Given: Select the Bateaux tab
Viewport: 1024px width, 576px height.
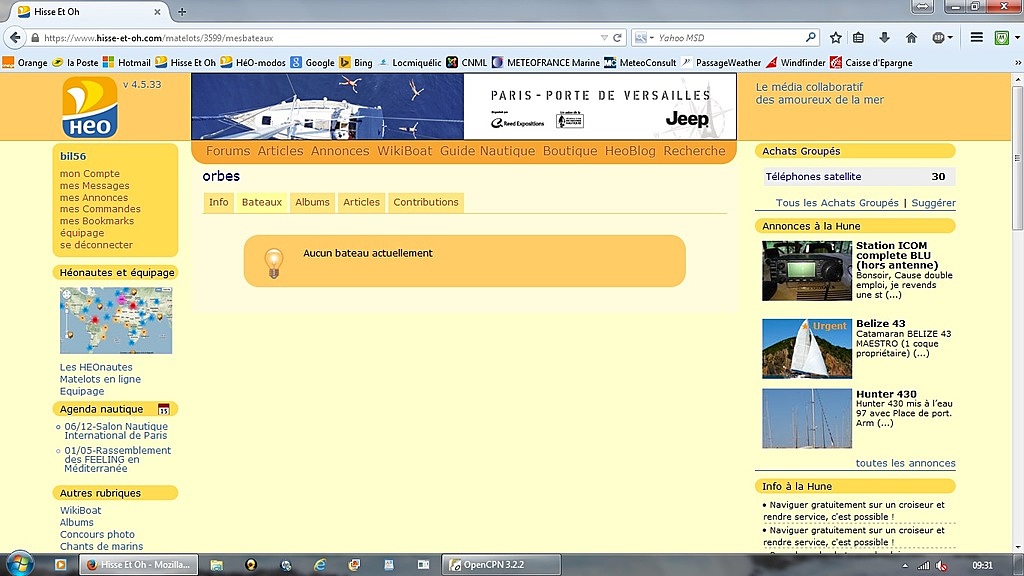Looking at the screenshot, I should pyautogui.click(x=262, y=202).
